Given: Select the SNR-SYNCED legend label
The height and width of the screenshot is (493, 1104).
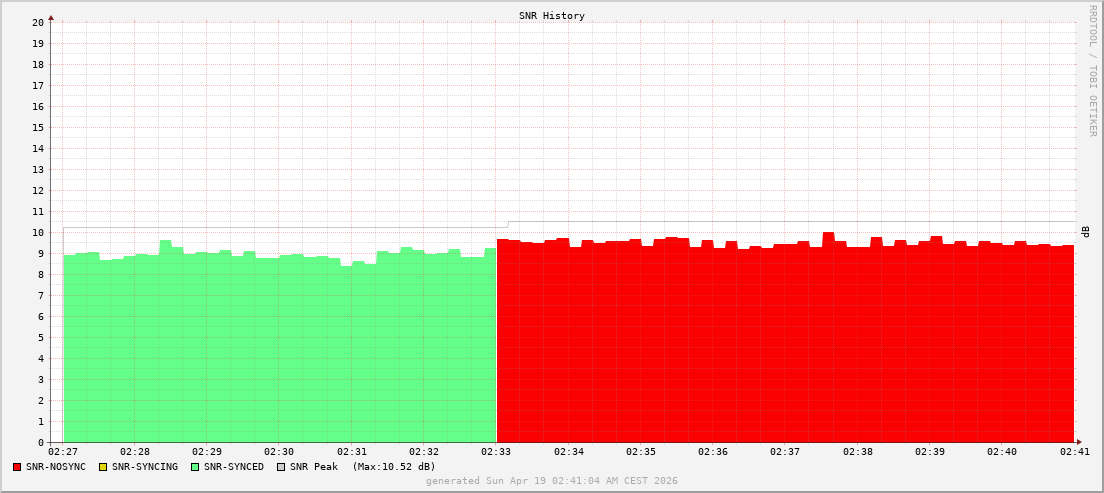Looking at the screenshot, I should pyautogui.click(x=234, y=467).
